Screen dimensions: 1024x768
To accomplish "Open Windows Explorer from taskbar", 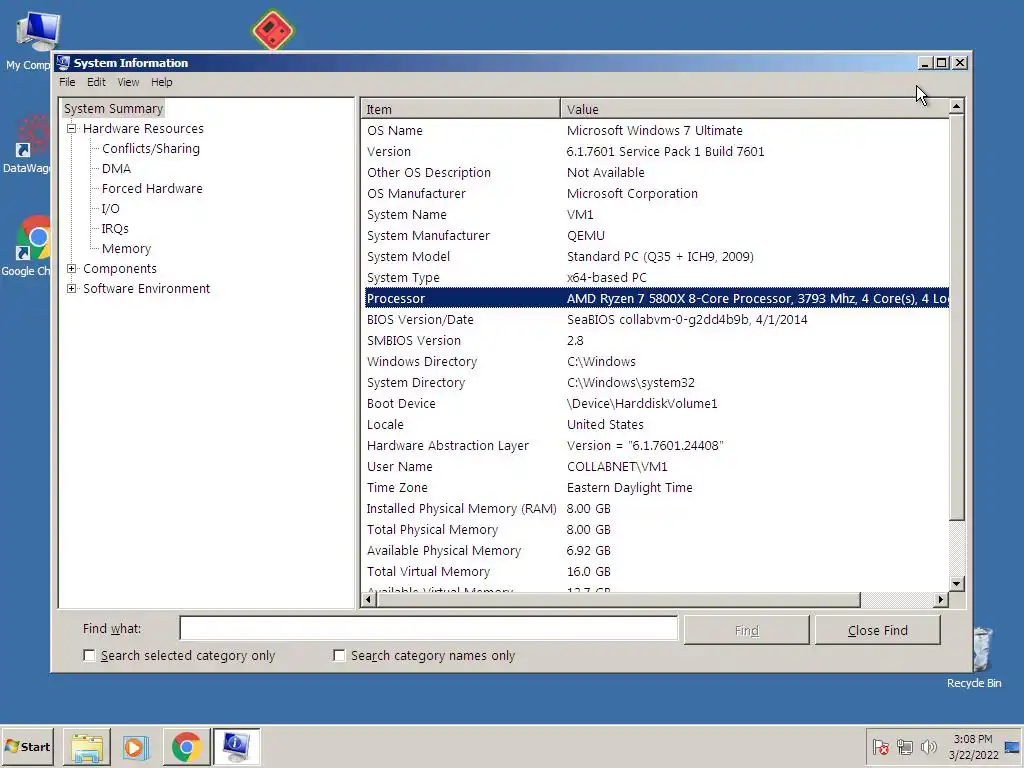I will (87, 746).
